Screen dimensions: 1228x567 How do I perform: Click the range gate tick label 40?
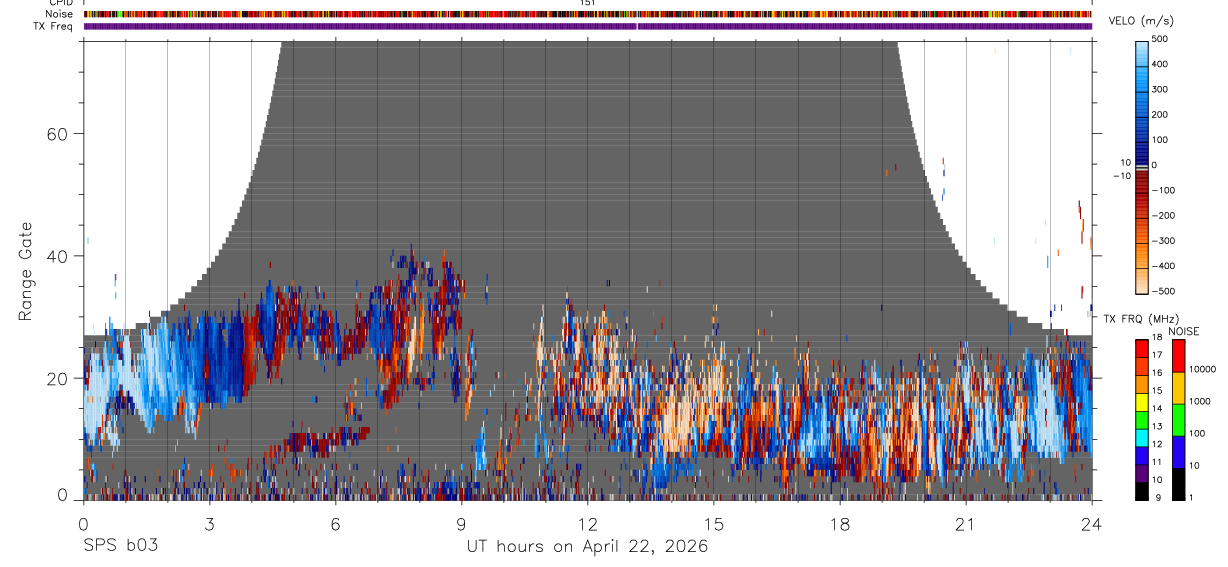58,256
